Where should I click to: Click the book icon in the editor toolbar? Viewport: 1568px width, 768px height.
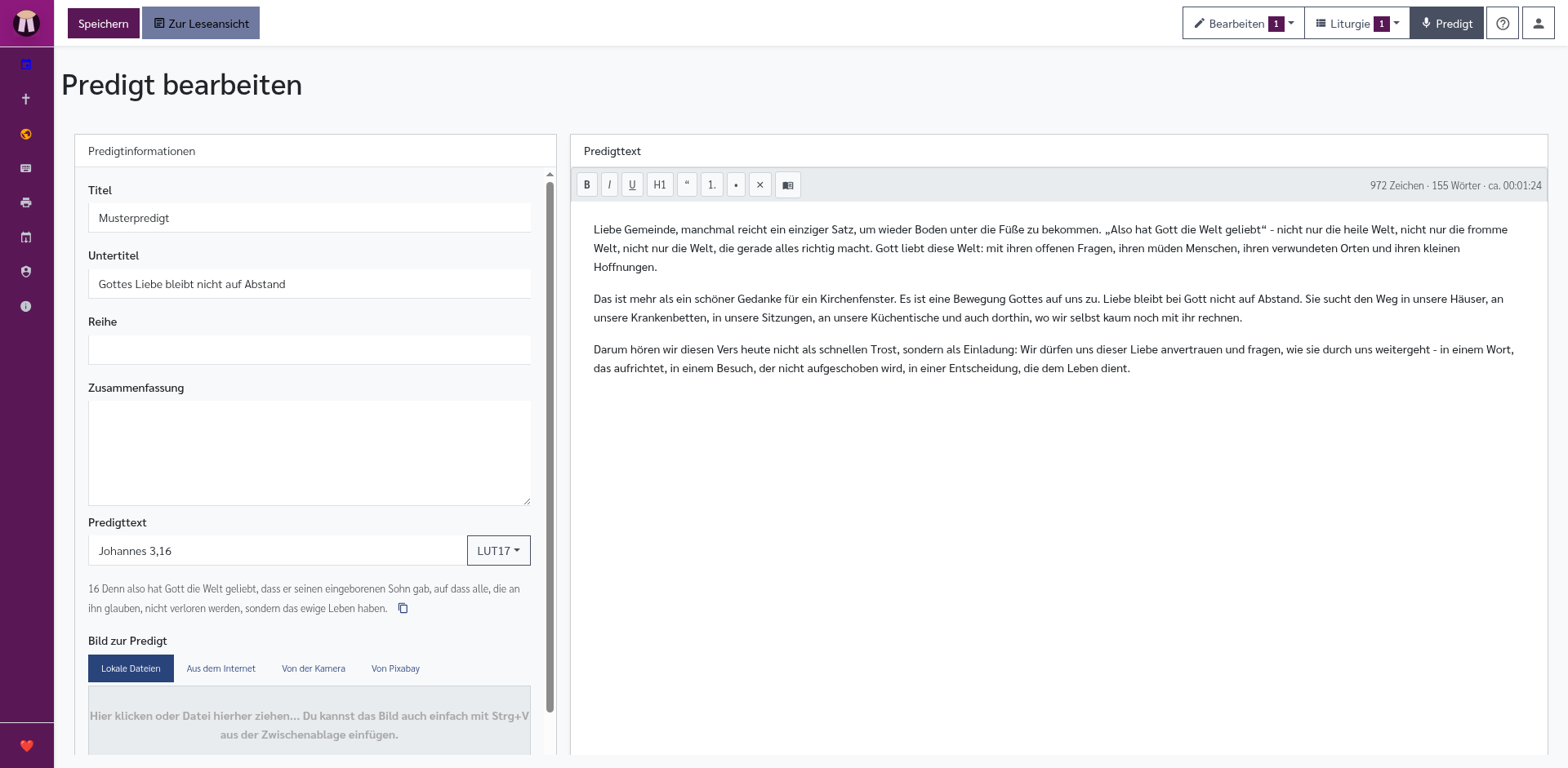[788, 185]
